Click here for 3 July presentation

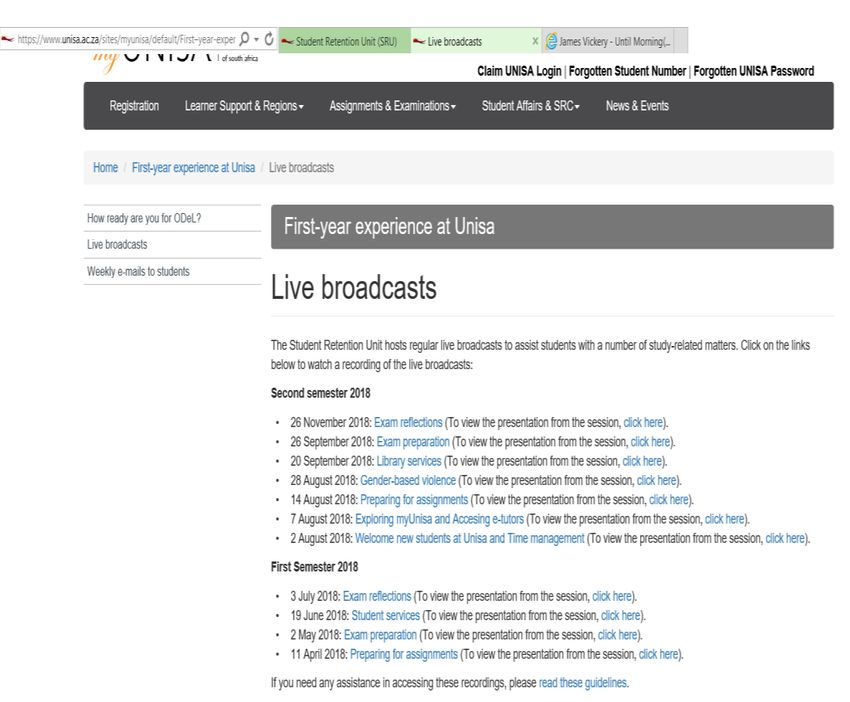coord(612,596)
